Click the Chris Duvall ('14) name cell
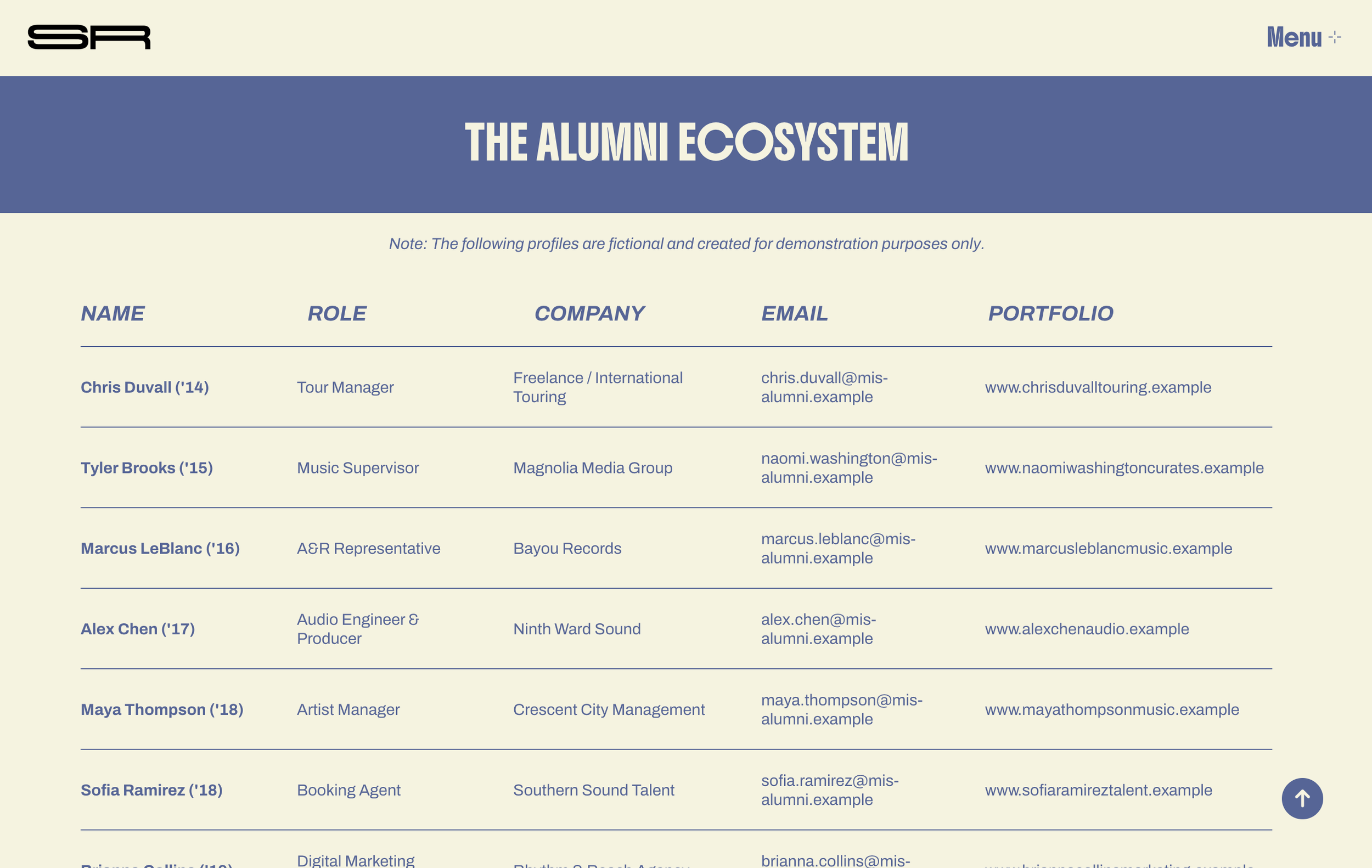The height and width of the screenshot is (868, 1372). [145, 387]
